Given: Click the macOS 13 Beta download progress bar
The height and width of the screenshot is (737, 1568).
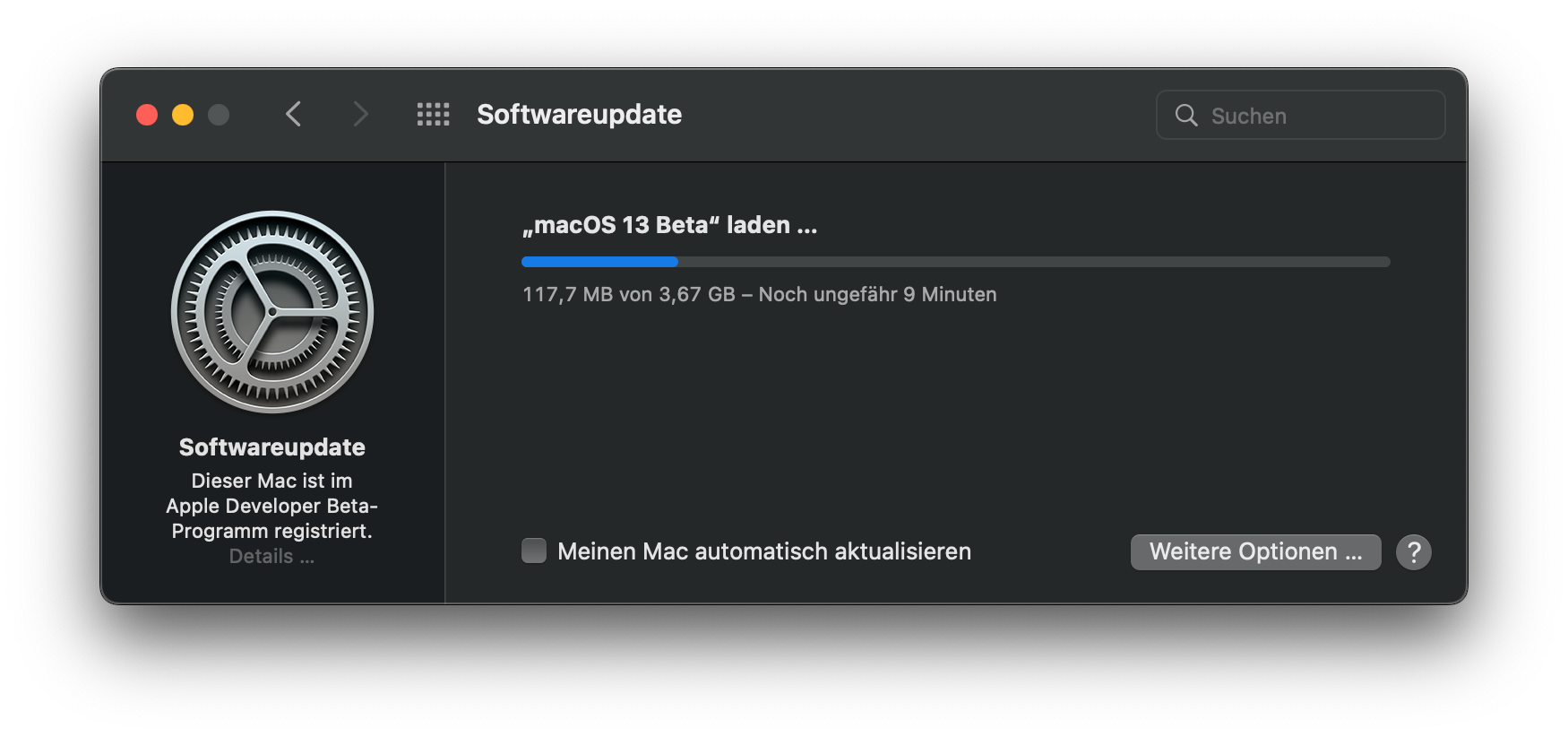Looking at the screenshot, I should (955, 262).
